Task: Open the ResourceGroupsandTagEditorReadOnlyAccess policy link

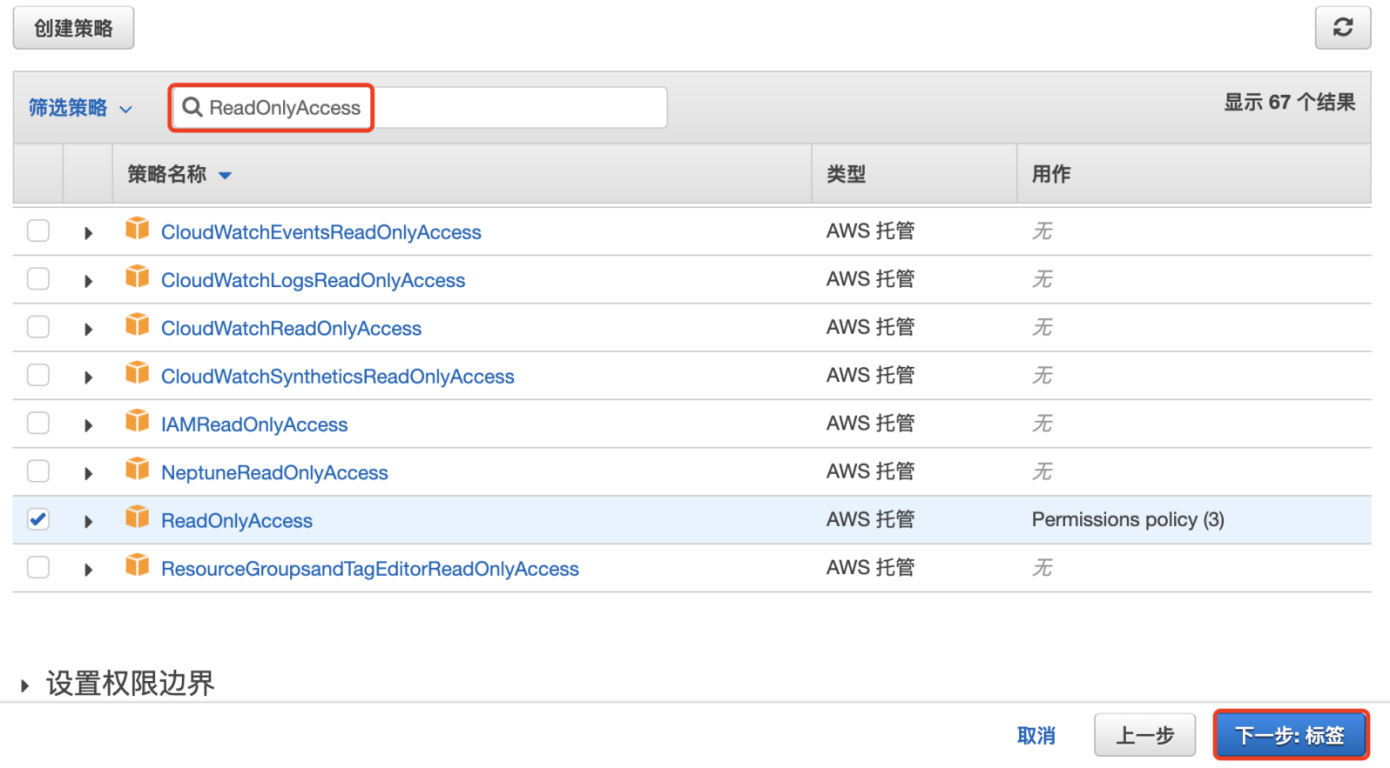Action: (x=370, y=568)
